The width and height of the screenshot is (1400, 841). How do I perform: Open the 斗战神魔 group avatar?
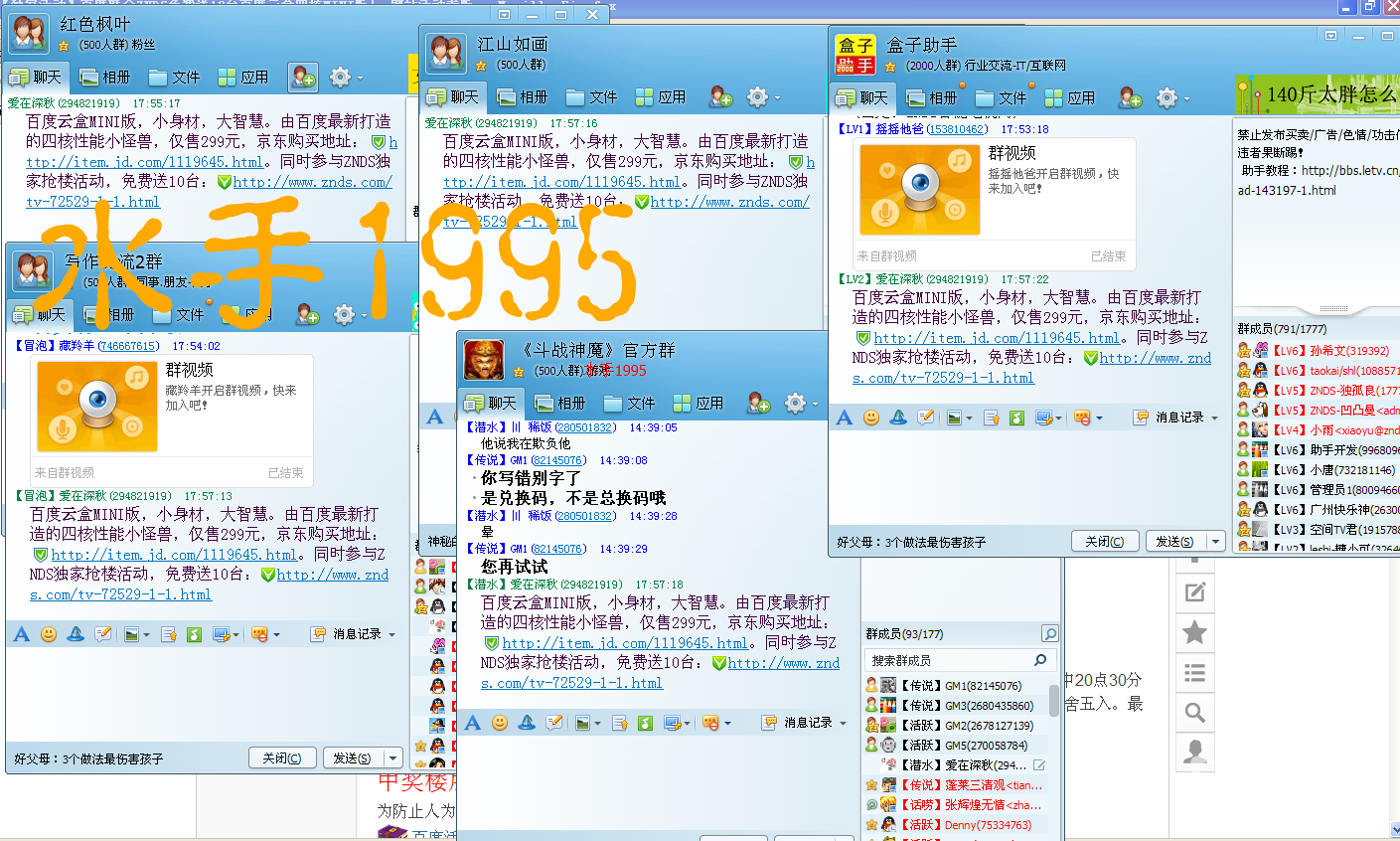[484, 359]
